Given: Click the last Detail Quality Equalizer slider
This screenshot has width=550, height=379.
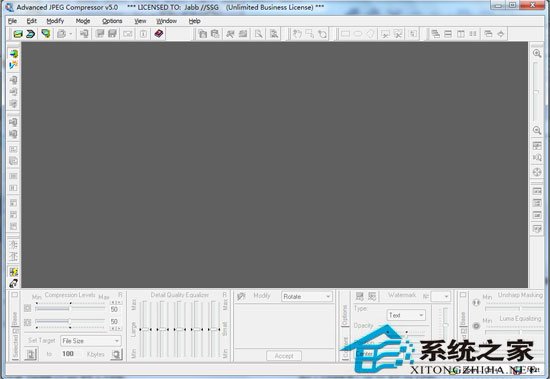Looking at the screenshot, I should click(x=213, y=329).
